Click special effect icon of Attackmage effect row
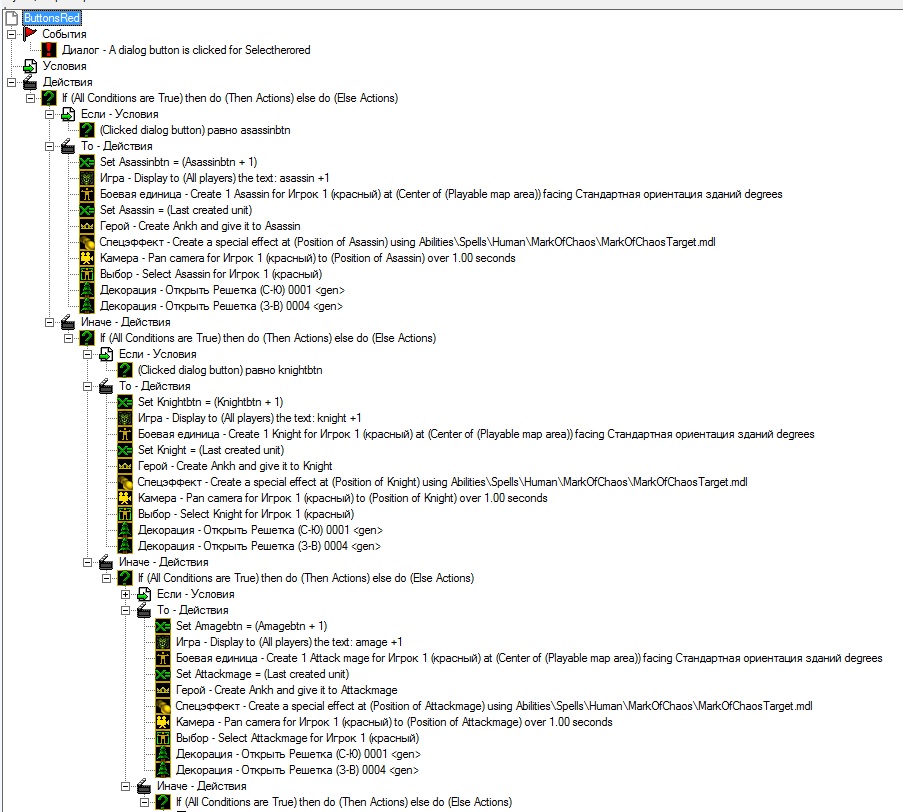The image size is (903, 812). click(x=163, y=706)
